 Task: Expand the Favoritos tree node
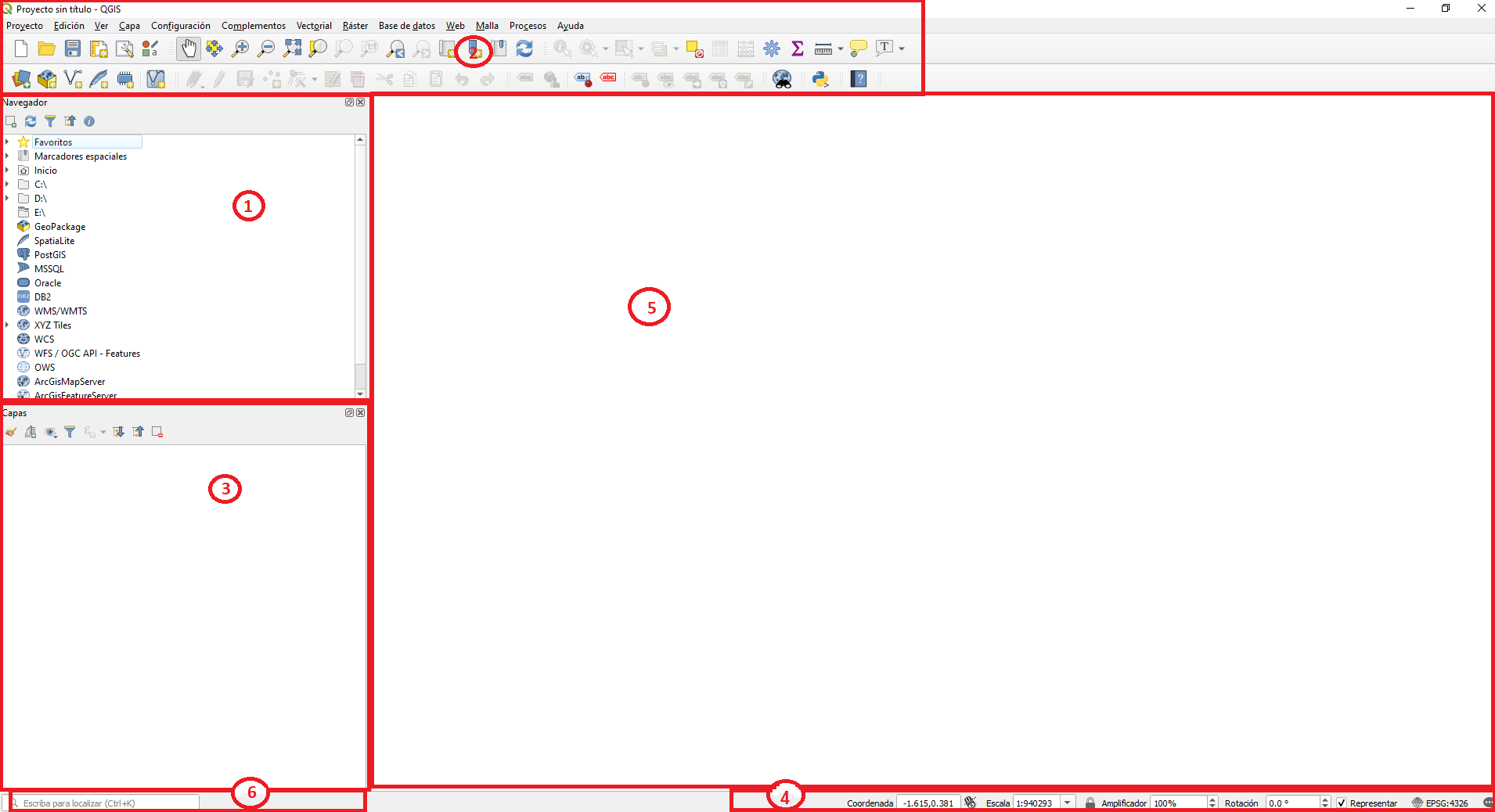coord(7,142)
